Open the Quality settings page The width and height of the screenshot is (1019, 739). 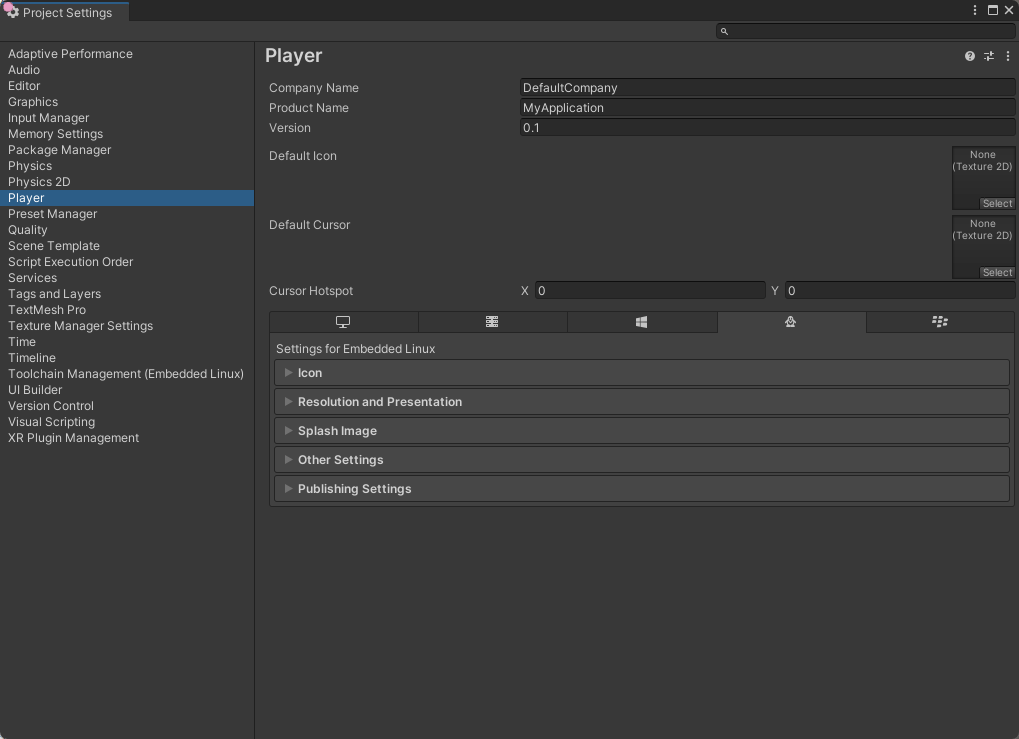coord(27,229)
